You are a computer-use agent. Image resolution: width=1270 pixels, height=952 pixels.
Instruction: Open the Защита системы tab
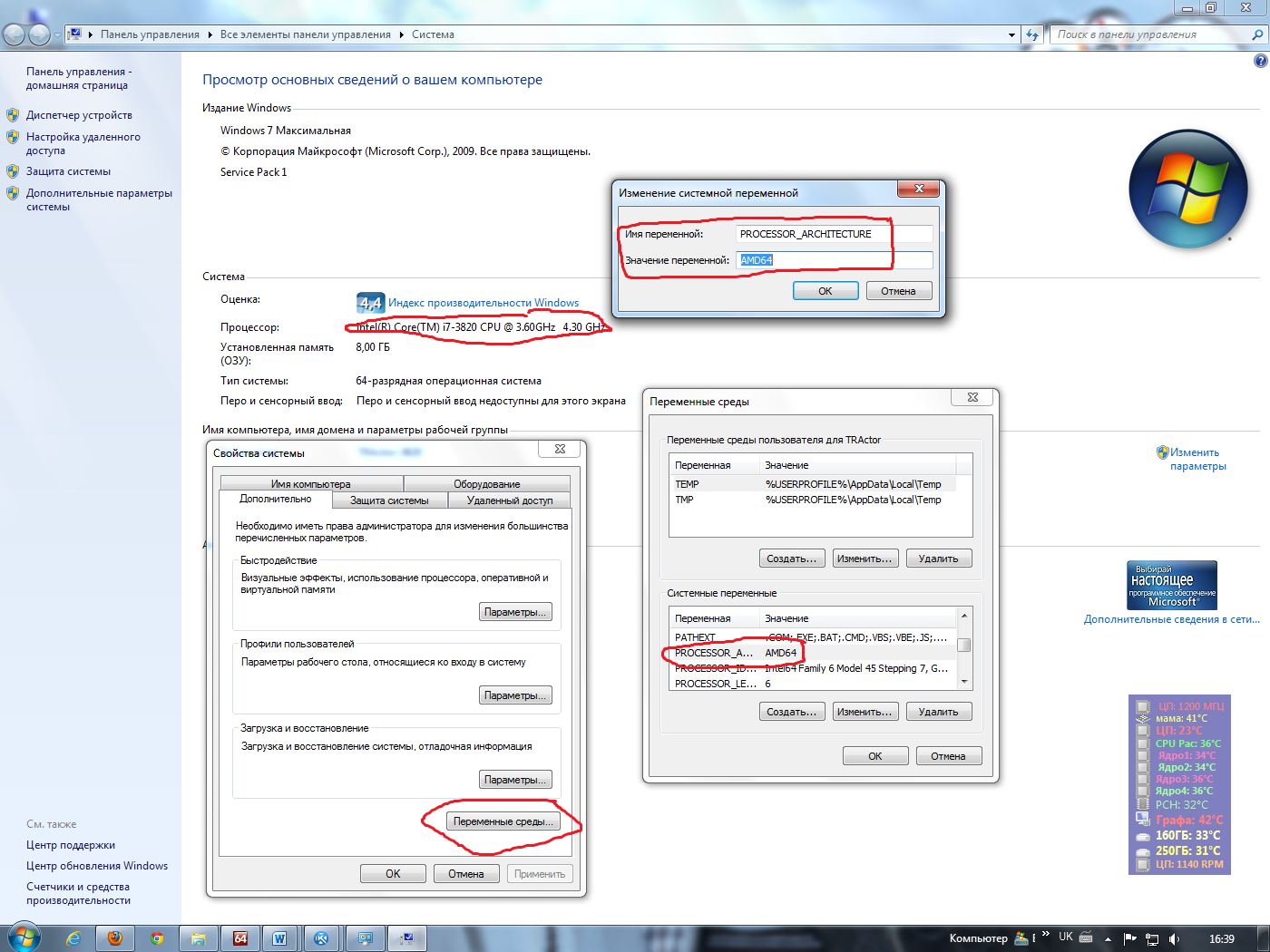coord(389,500)
